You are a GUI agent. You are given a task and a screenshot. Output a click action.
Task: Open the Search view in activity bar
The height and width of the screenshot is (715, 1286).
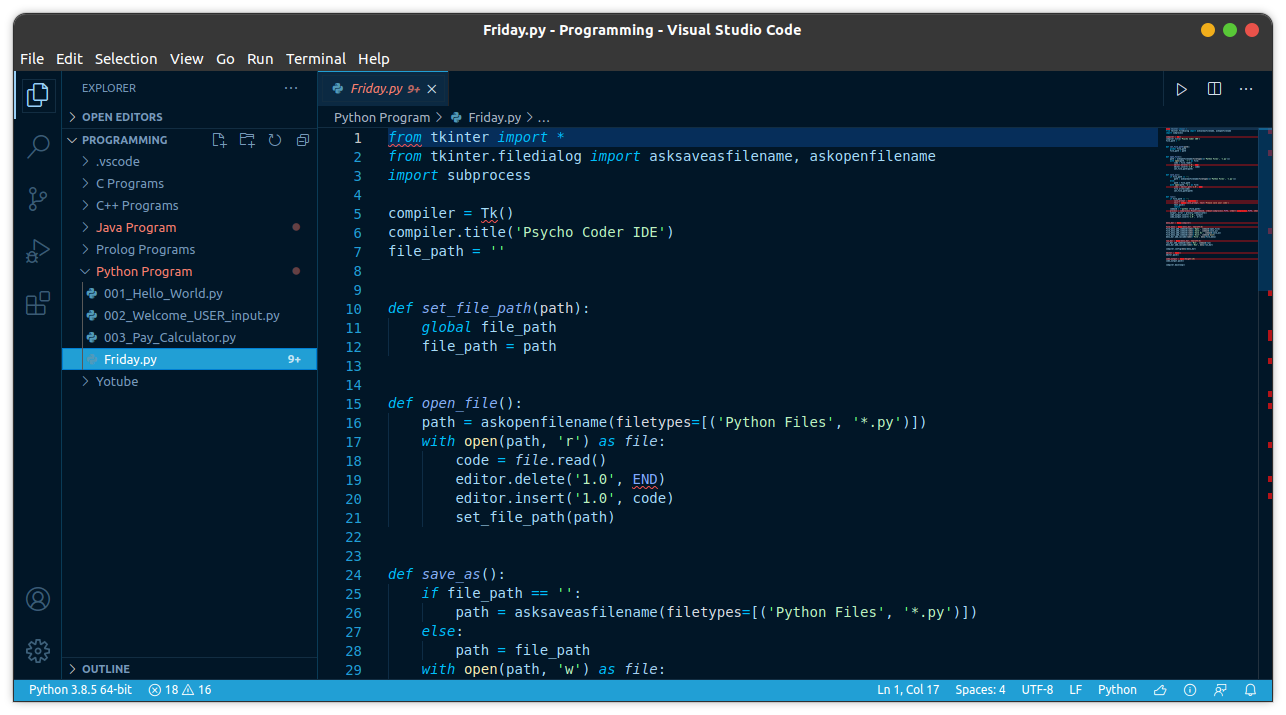pos(38,147)
